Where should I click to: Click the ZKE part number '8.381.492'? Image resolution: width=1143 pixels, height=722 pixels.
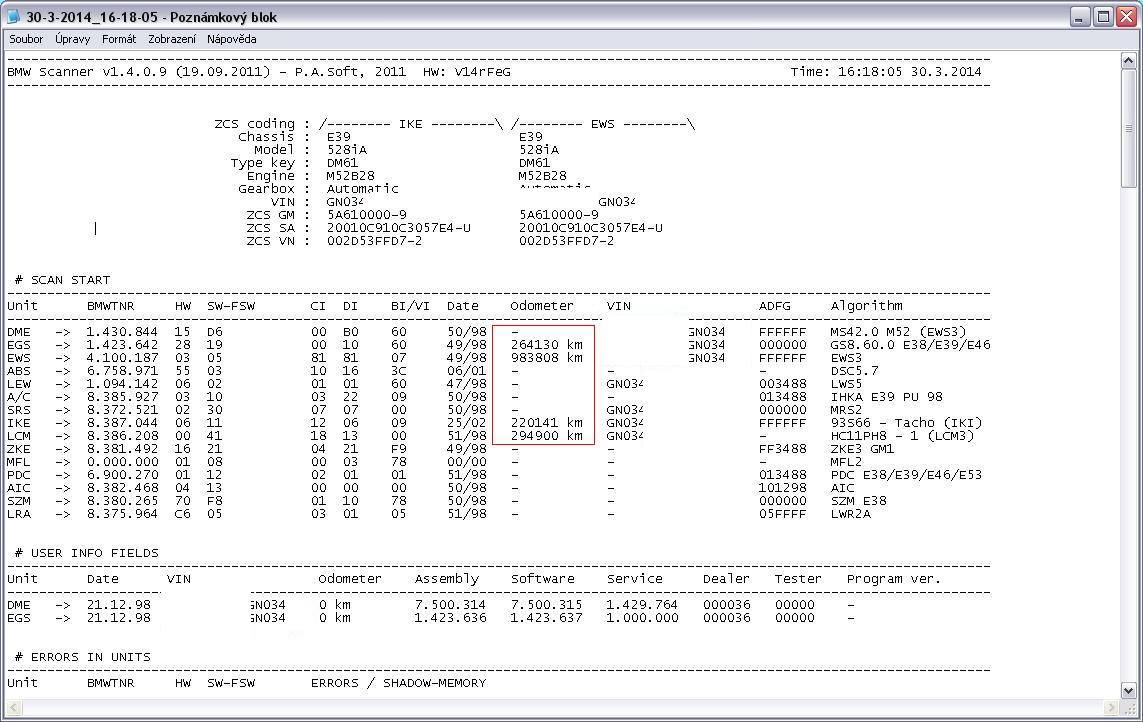coord(122,449)
